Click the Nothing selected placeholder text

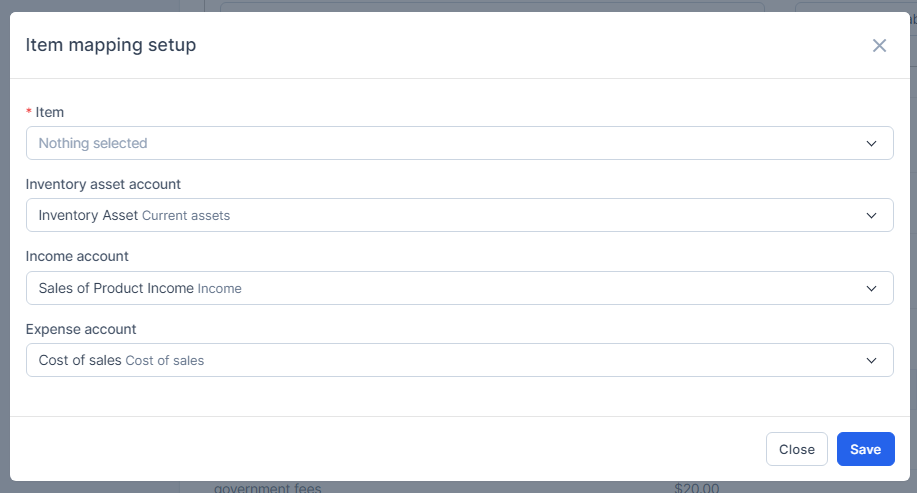93,143
